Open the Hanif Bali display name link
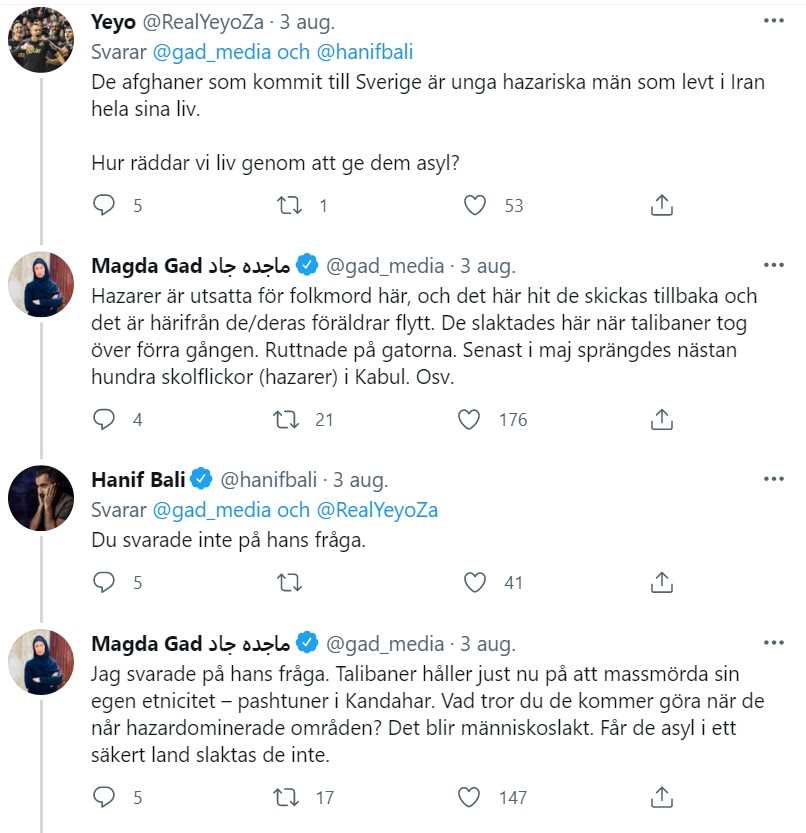806x833 pixels. 136,479
